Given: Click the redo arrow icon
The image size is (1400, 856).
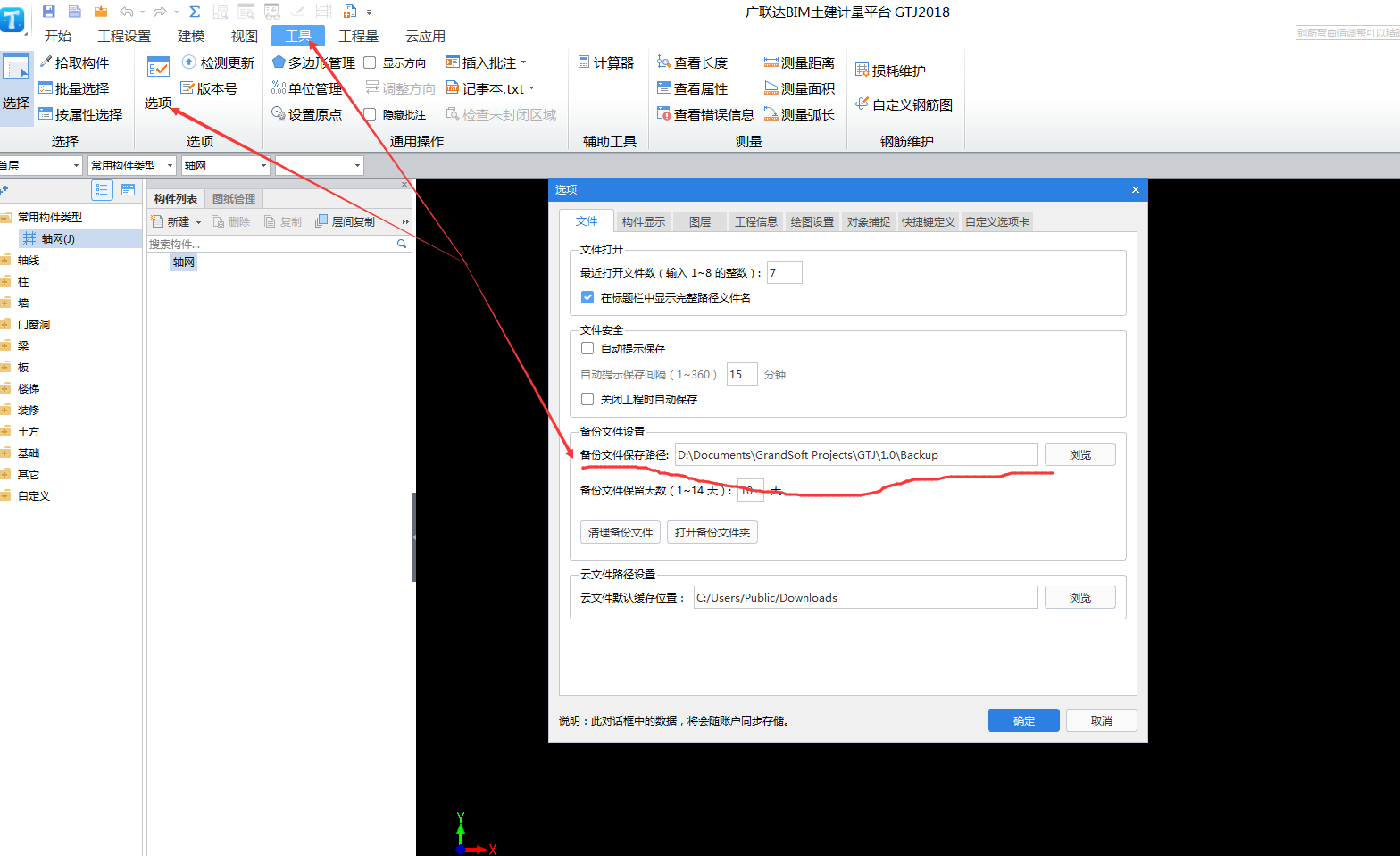Looking at the screenshot, I should click(160, 12).
